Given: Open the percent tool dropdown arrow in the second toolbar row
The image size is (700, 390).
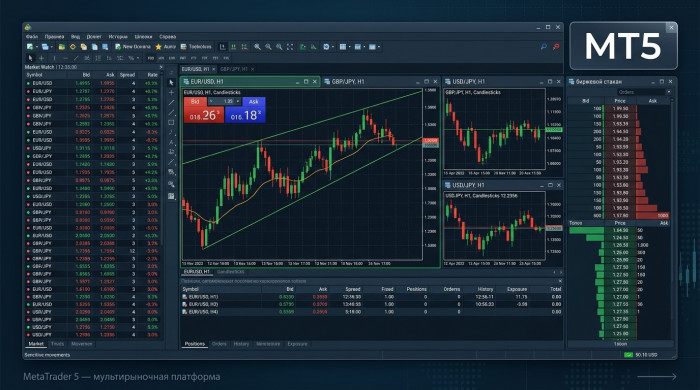Looking at the screenshot, I should [138, 58].
